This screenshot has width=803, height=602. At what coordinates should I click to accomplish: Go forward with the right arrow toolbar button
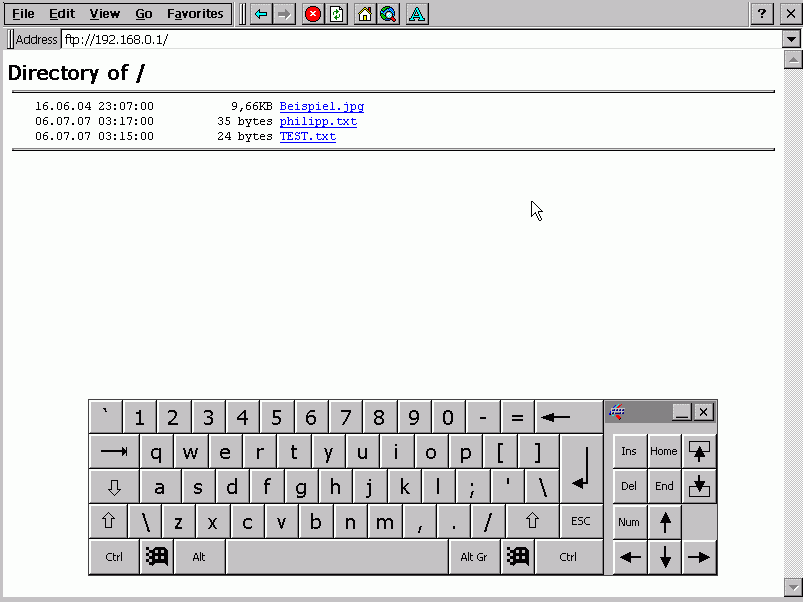coord(284,14)
